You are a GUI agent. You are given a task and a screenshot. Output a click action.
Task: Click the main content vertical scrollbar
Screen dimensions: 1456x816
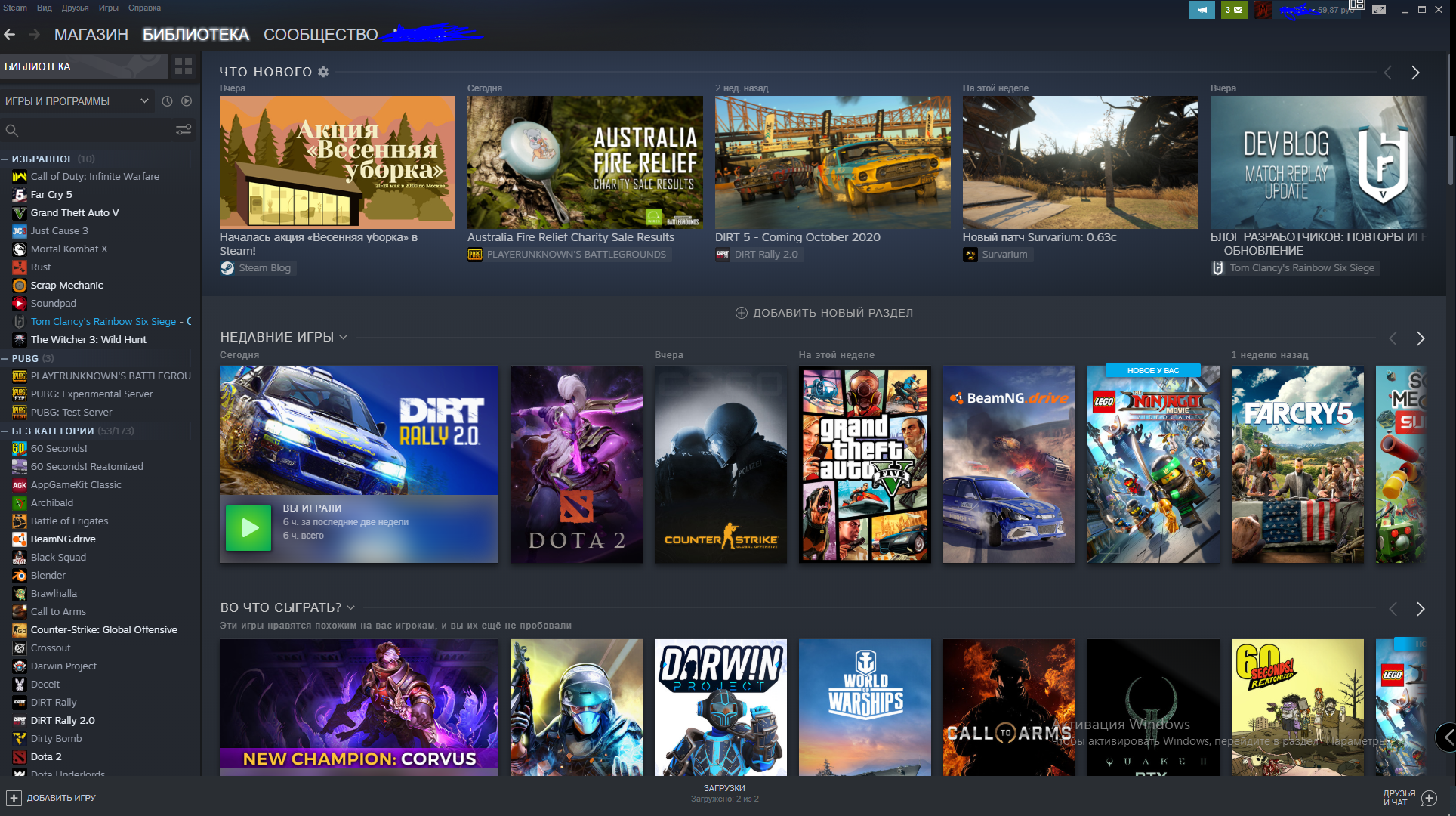1451,121
